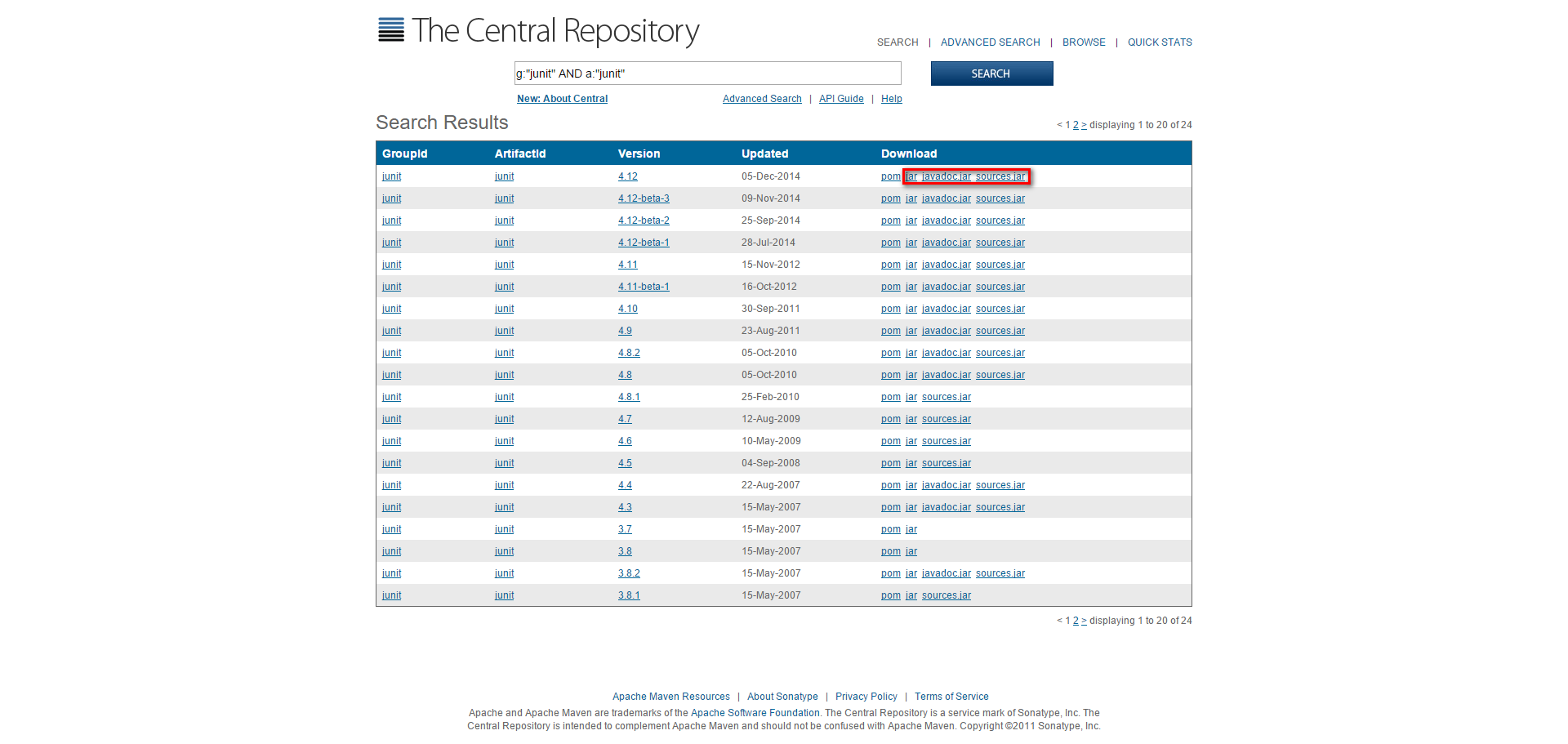Download jar for version 3.7

click(x=911, y=529)
